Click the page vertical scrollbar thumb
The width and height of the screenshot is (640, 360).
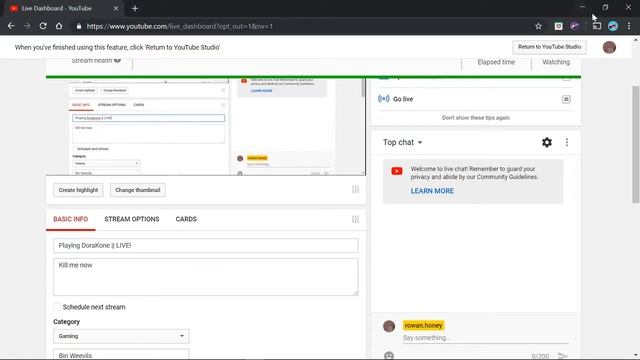tap(636, 144)
